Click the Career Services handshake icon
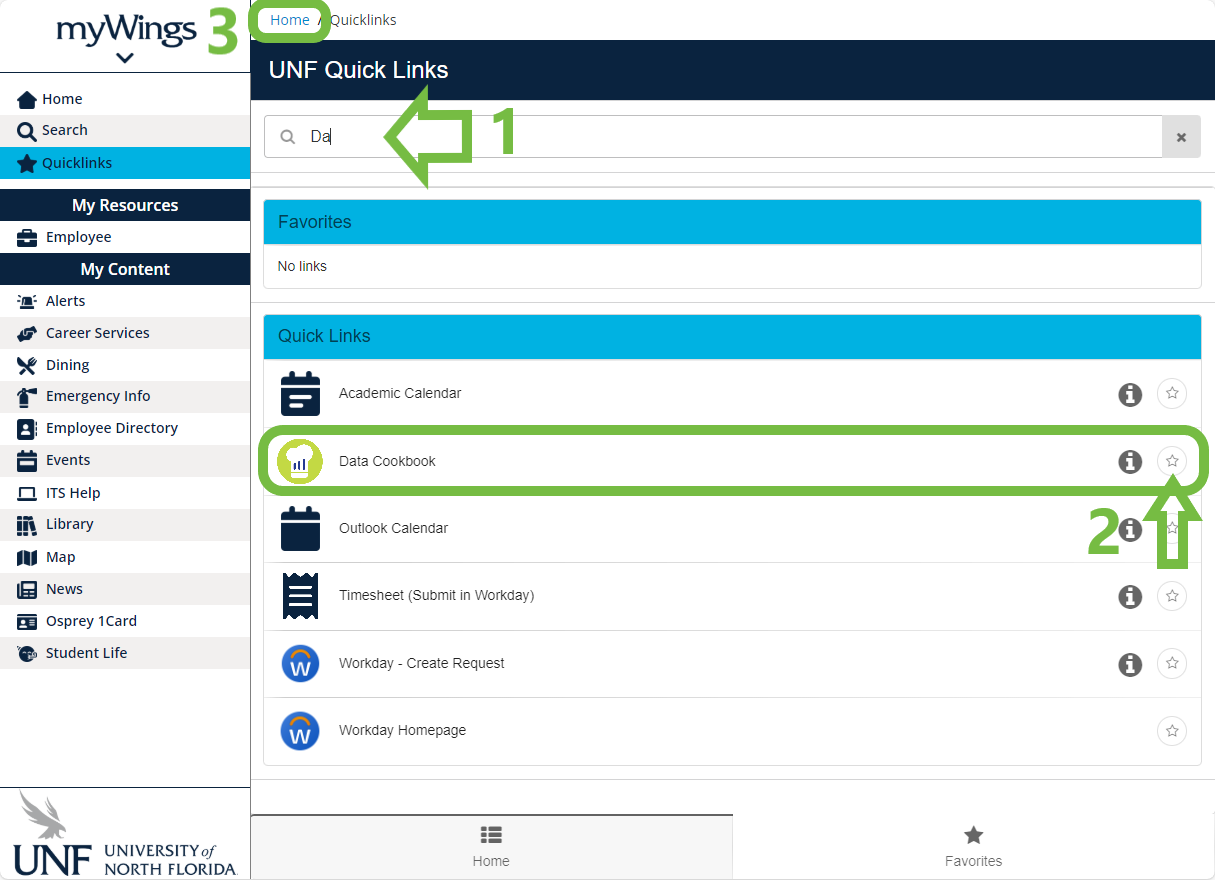 coord(27,333)
